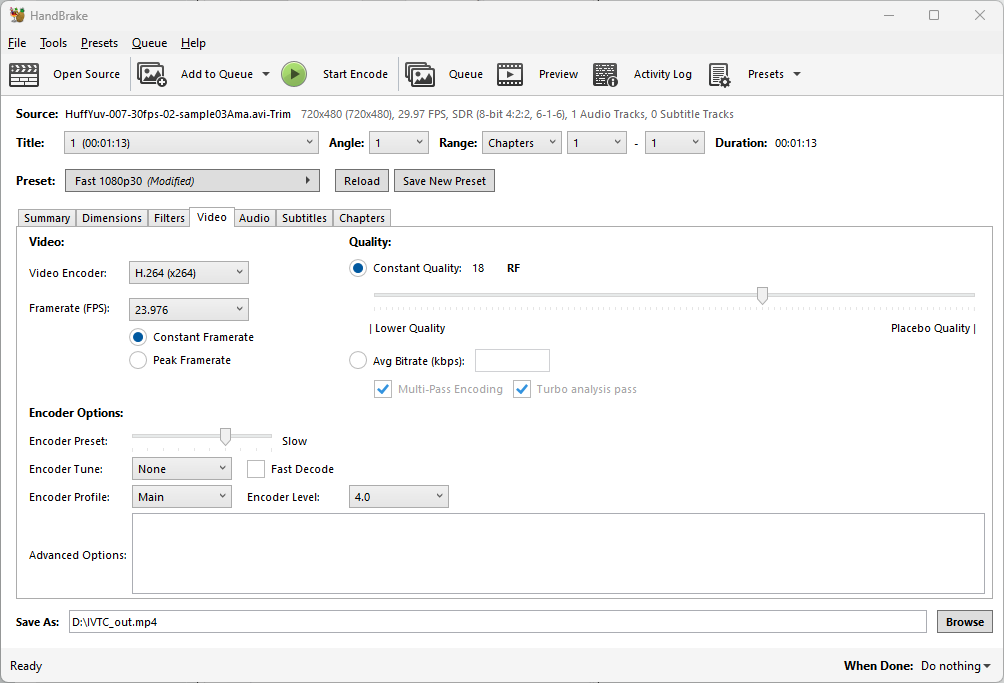Click the duration 00:01:13 value
Viewport: 1004px width, 683px height.
click(796, 143)
